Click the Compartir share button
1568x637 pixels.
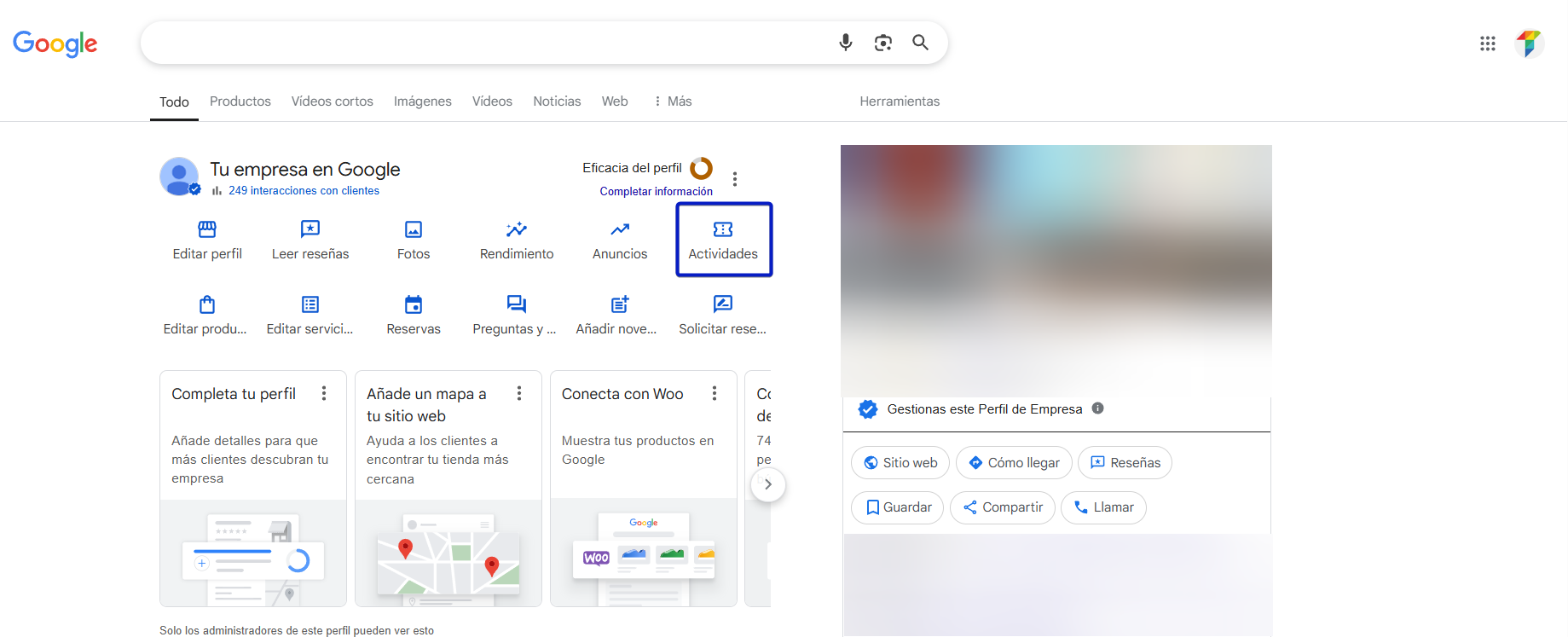click(x=1003, y=507)
